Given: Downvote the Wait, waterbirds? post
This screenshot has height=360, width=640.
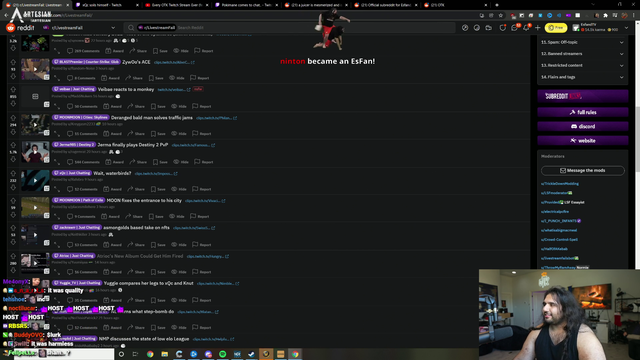Looking at the screenshot, I should point(13,187).
